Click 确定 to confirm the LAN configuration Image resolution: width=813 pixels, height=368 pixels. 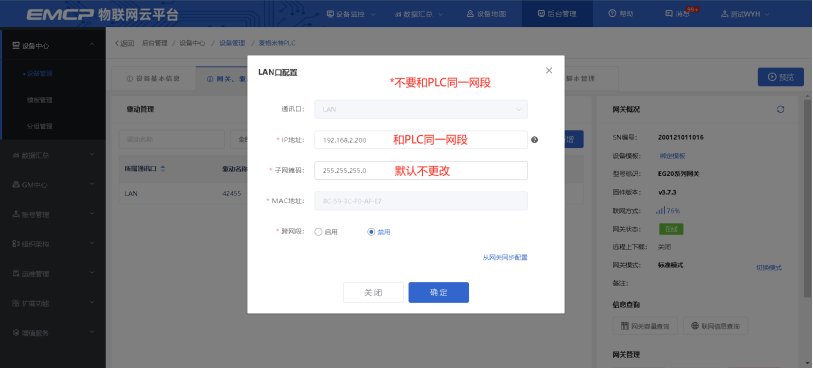point(439,292)
